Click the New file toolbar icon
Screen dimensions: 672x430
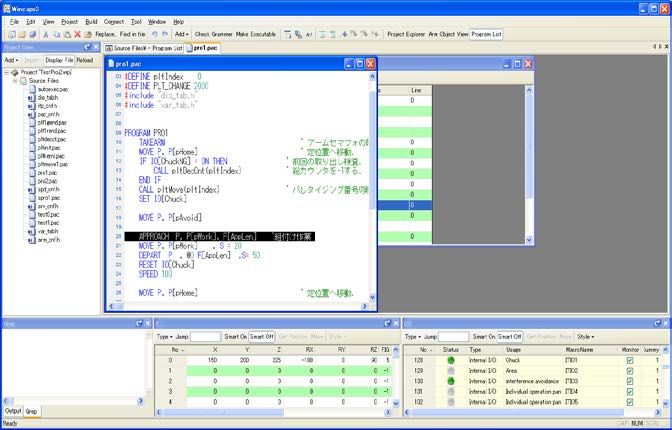(x=12, y=34)
